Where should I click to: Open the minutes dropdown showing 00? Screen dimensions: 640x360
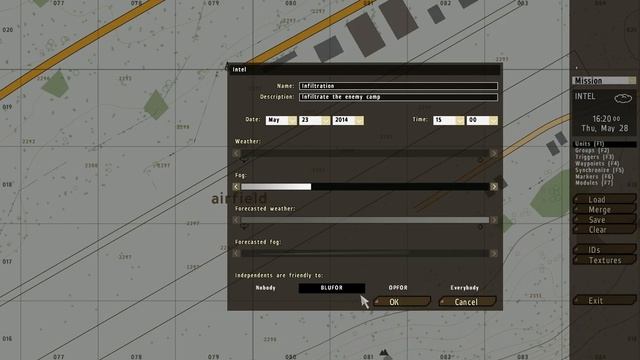pos(482,120)
